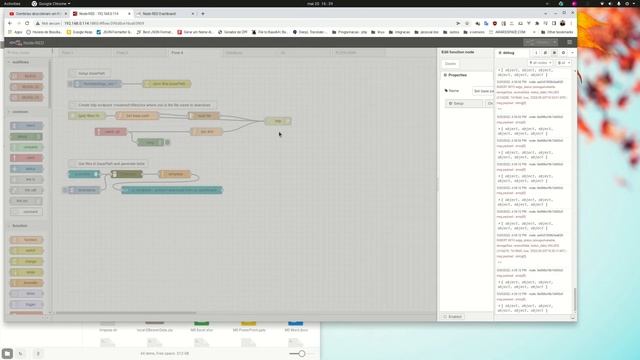Open the all nodes debug filter dropdown
This screenshot has height=360, width=640.
coord(540,63)
